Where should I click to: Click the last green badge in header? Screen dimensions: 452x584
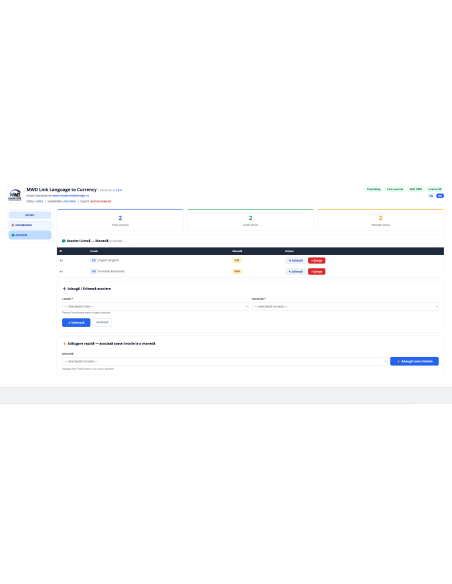pyautogui.click(x=435, y=189)
